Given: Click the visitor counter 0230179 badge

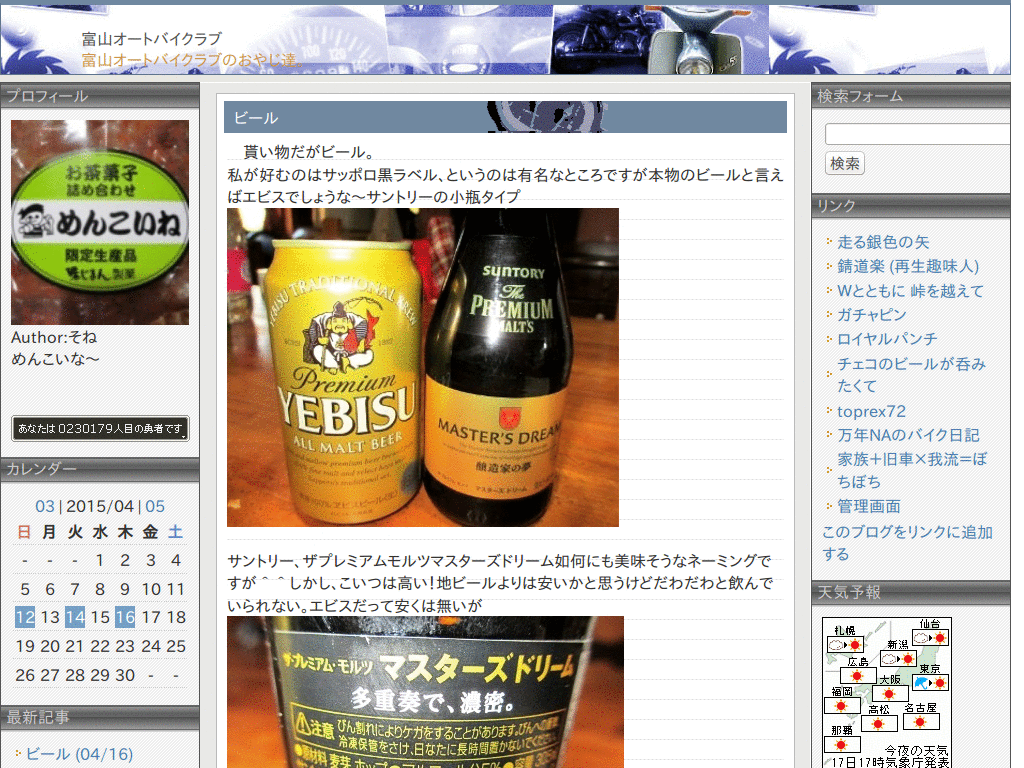Looking at the screenshot, I should point(101,428).
